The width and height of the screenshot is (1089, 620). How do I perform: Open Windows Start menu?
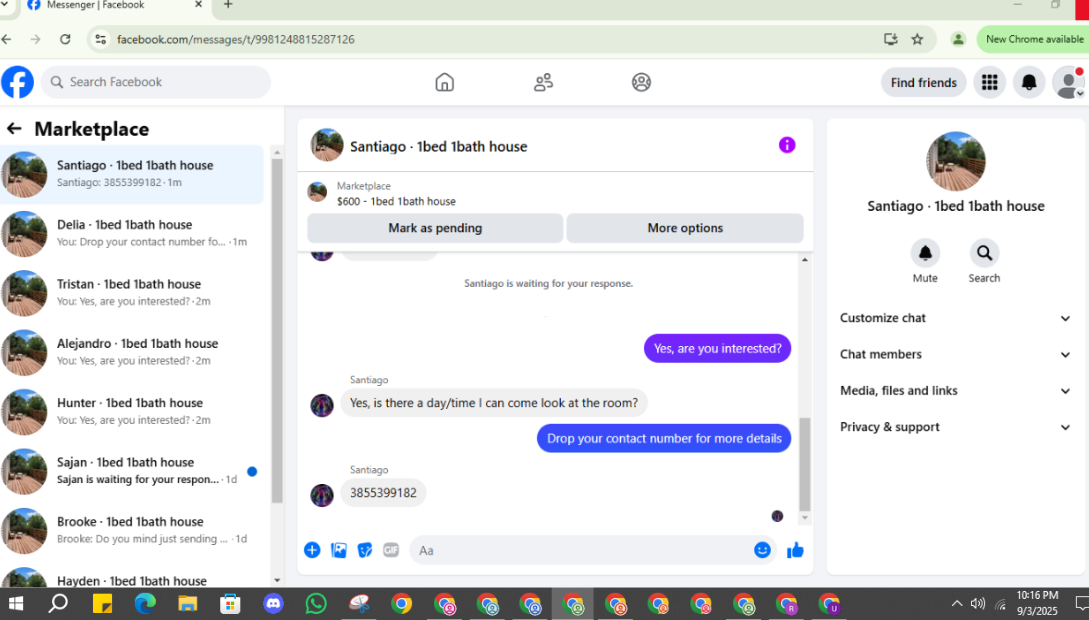(16, 604)
